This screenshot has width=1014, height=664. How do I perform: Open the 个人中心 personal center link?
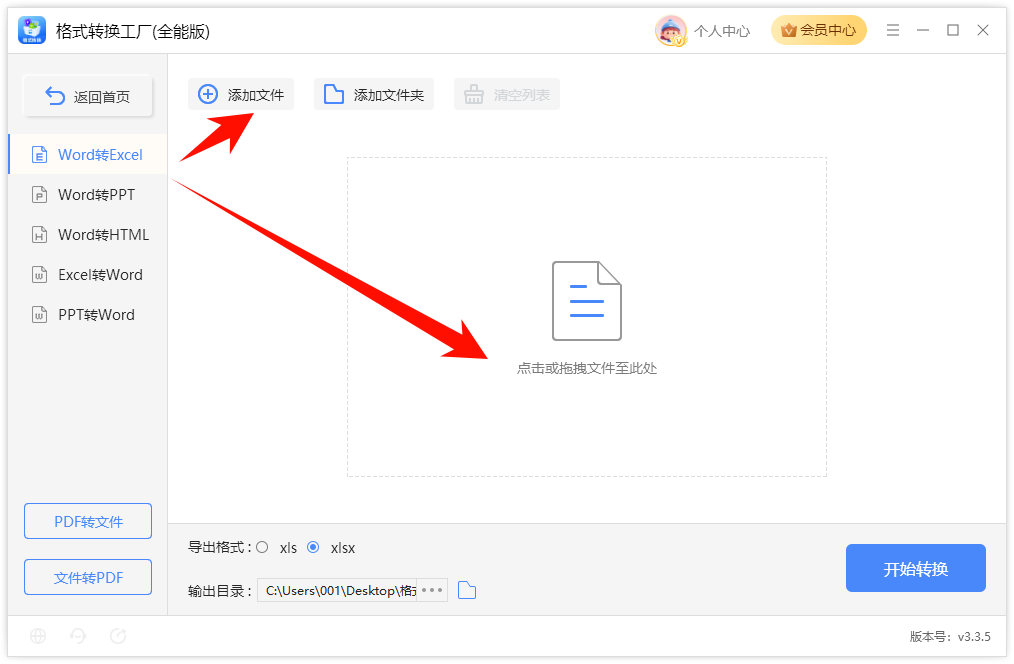click(x=722, y=31)
